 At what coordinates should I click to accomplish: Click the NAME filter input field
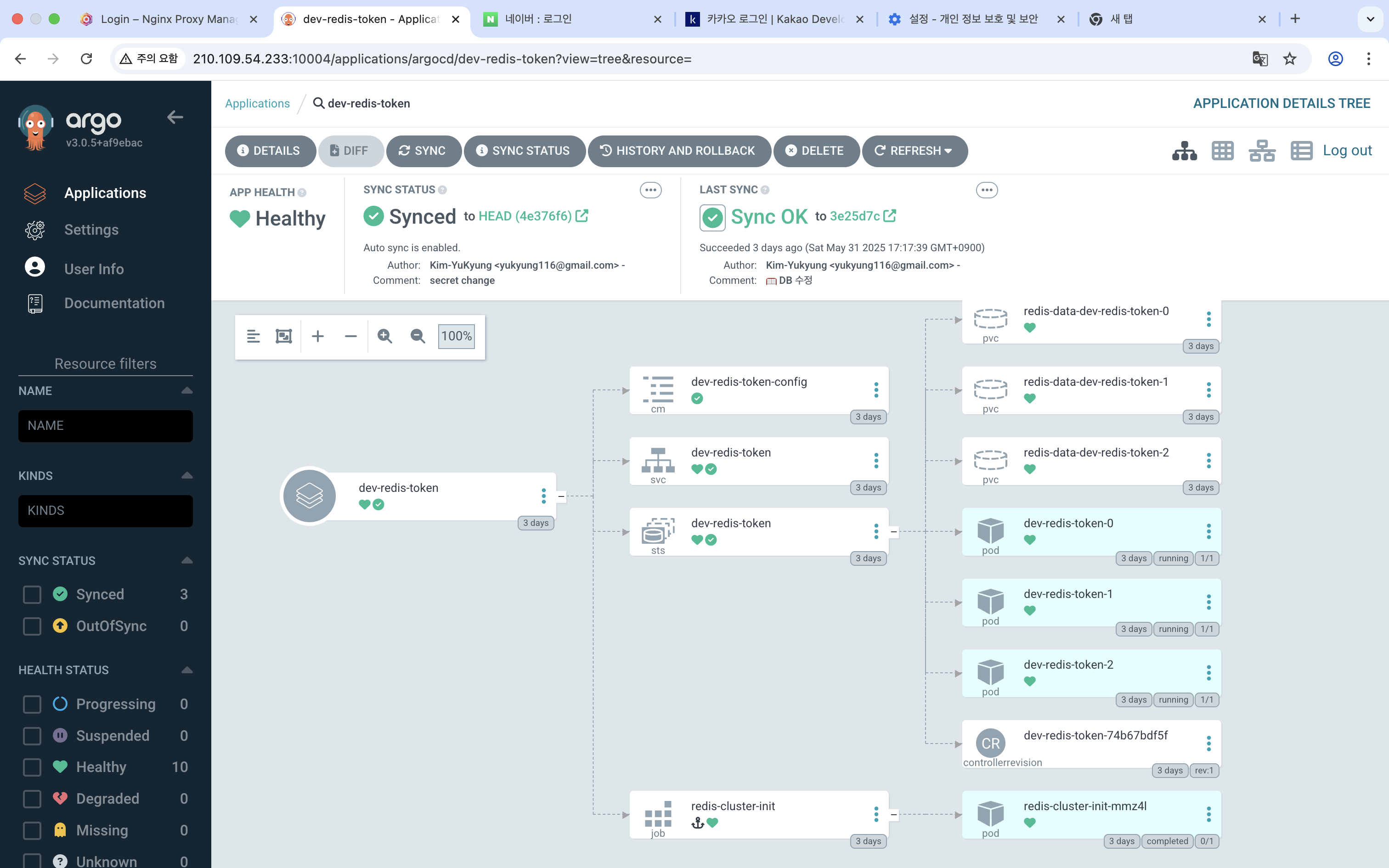pos(106,425)
